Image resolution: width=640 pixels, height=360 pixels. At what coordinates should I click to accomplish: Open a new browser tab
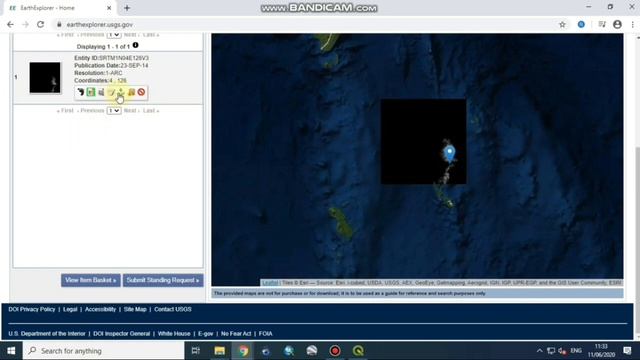tap(127, 8)
